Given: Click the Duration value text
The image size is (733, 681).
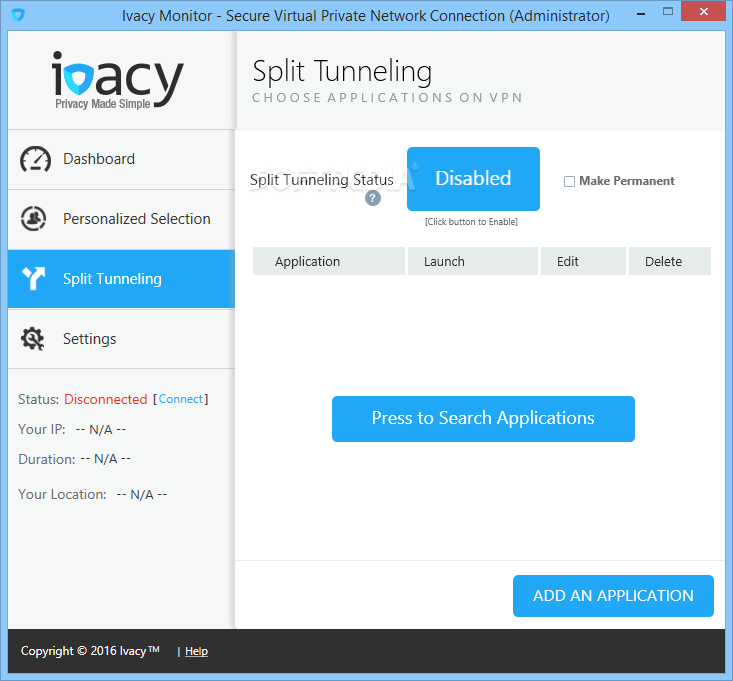Looking at the screenshot, I should [x=106, y=459].
